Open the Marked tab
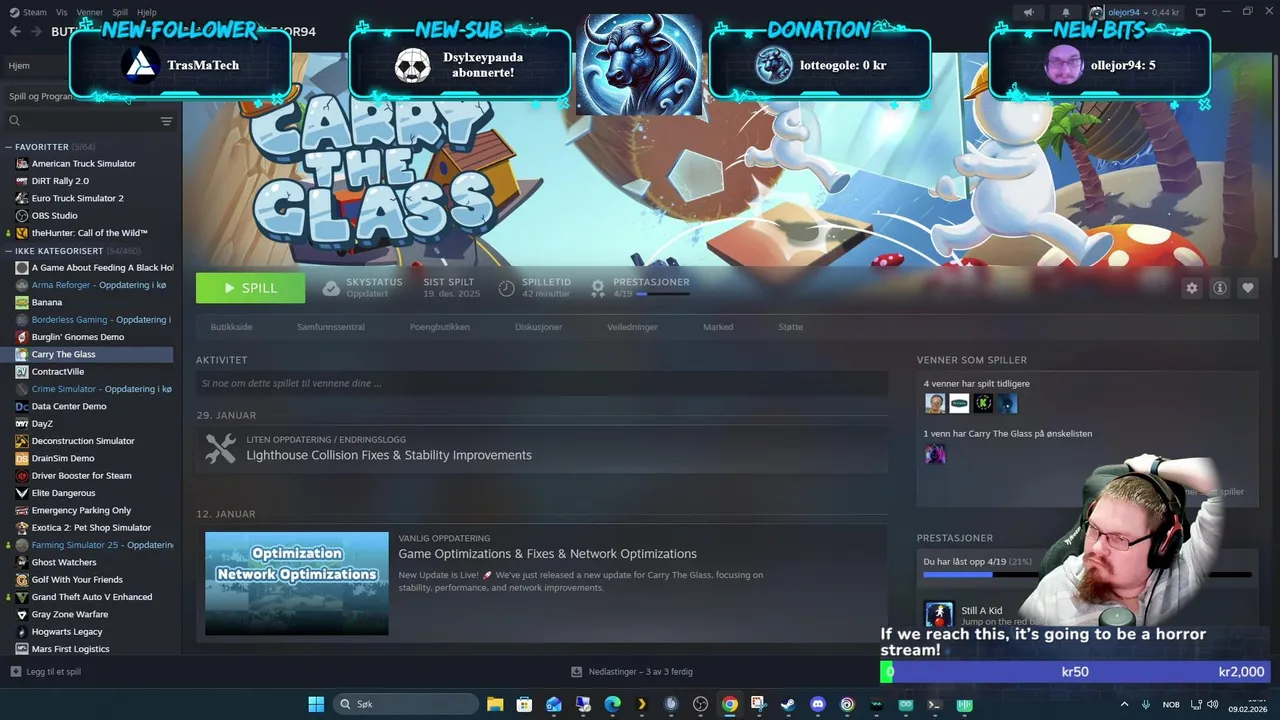 pyautogui.click(x=718, y=327)
